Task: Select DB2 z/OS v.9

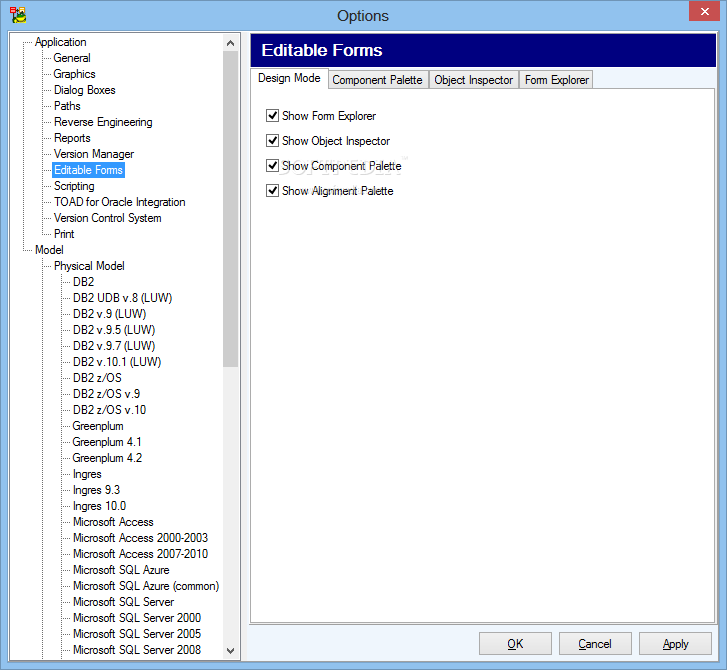Action: pos(106,394)
